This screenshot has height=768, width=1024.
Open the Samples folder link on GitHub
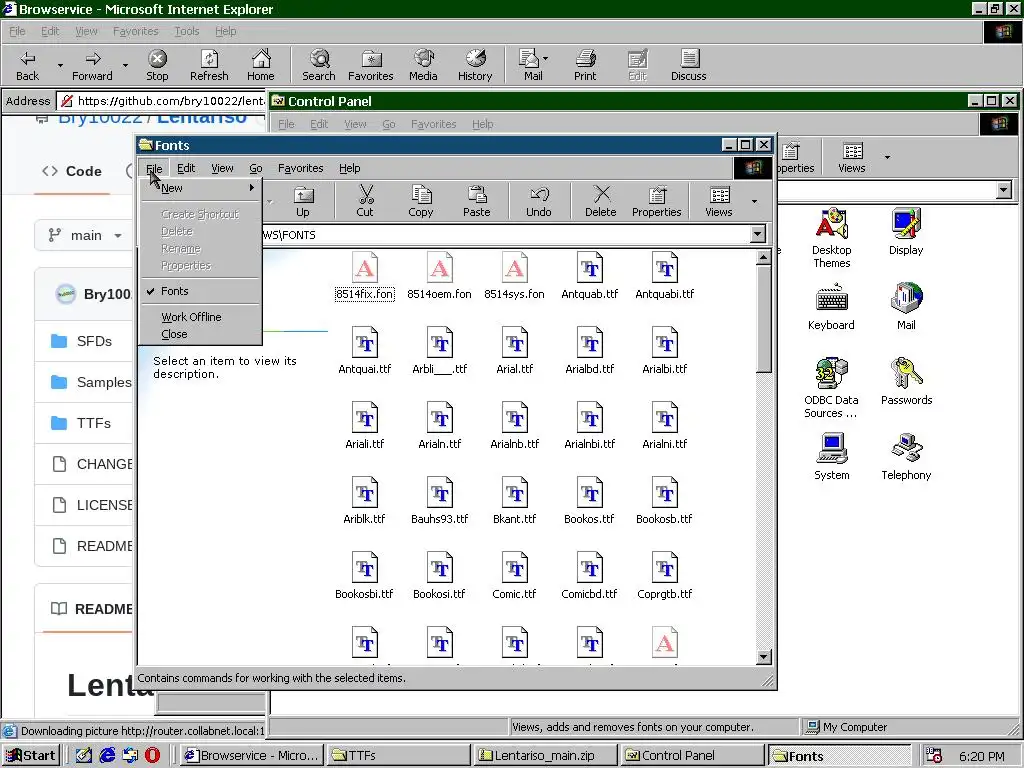pyautogui.click(x=104, y=382)
